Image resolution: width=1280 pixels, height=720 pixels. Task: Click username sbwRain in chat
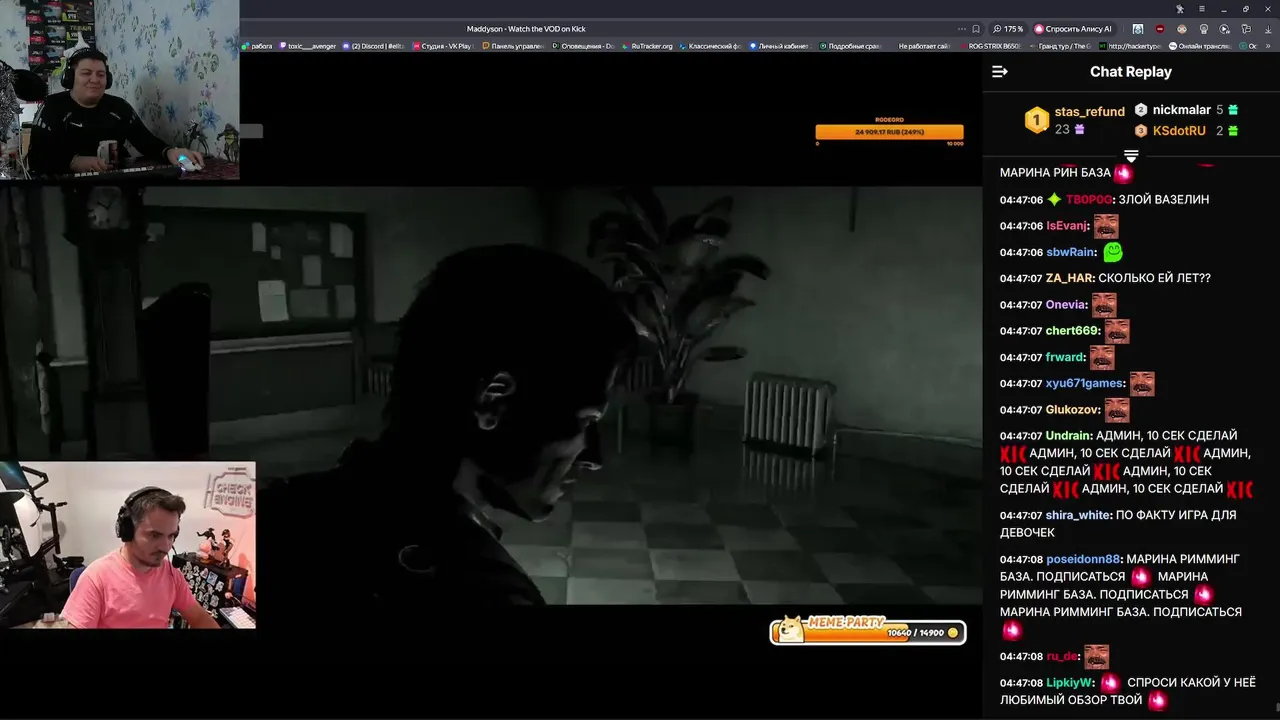tap(1070, 253)
